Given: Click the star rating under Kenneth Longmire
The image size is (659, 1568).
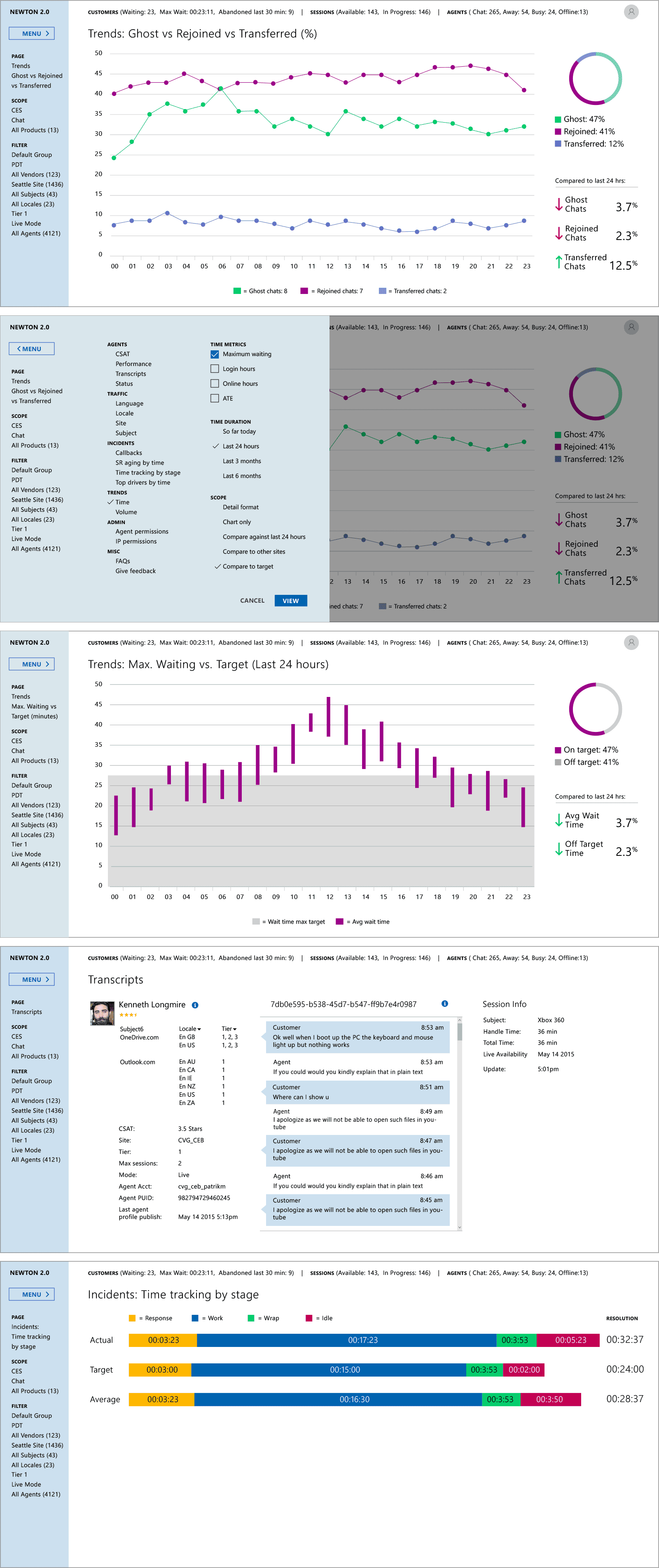Looking at the screenshot, I should (x=128, y=1015).
